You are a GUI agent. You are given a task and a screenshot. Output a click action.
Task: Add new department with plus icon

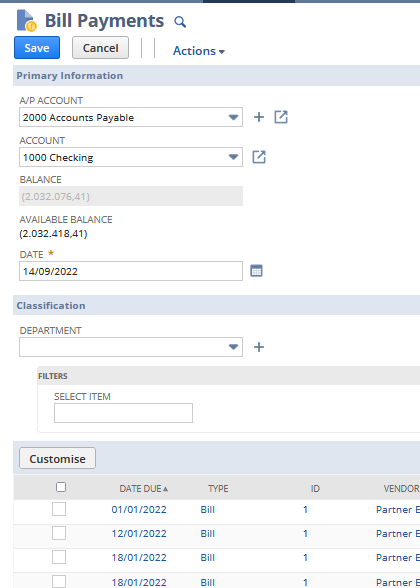259,347
